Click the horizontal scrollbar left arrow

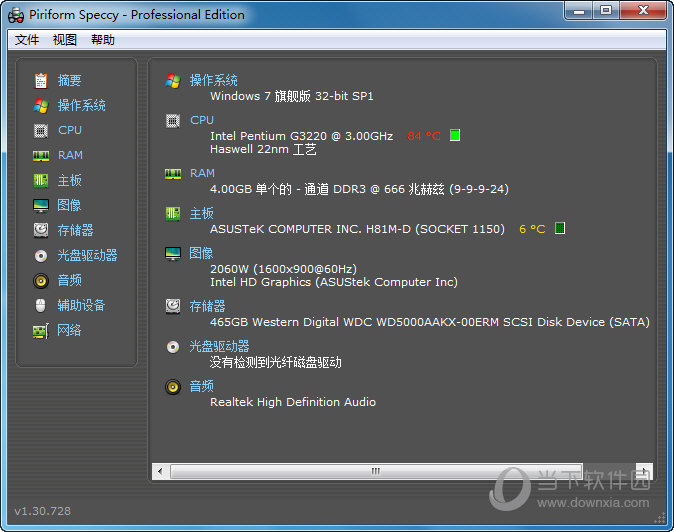pyautogui.click(x=158, y=470)
